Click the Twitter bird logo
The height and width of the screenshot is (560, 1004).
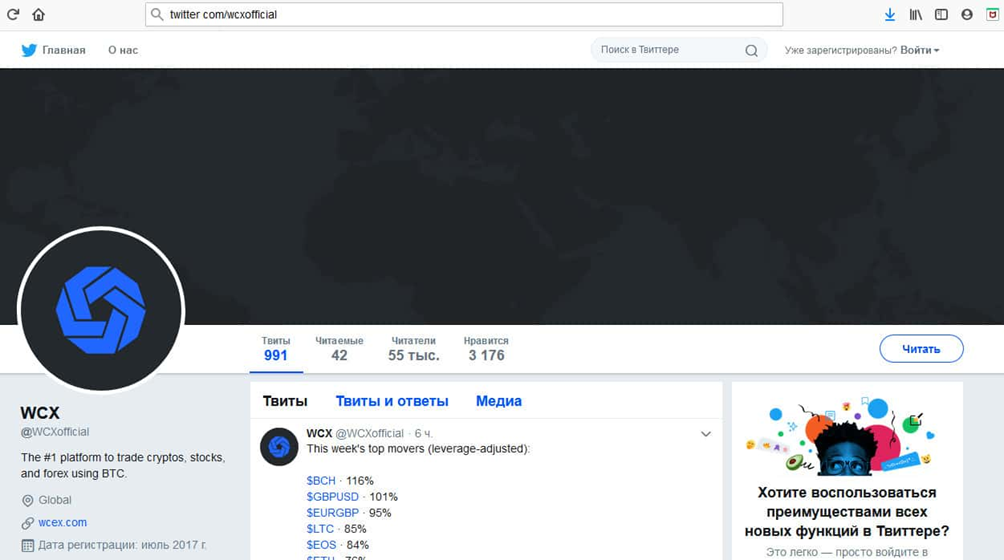pos(29,50)
